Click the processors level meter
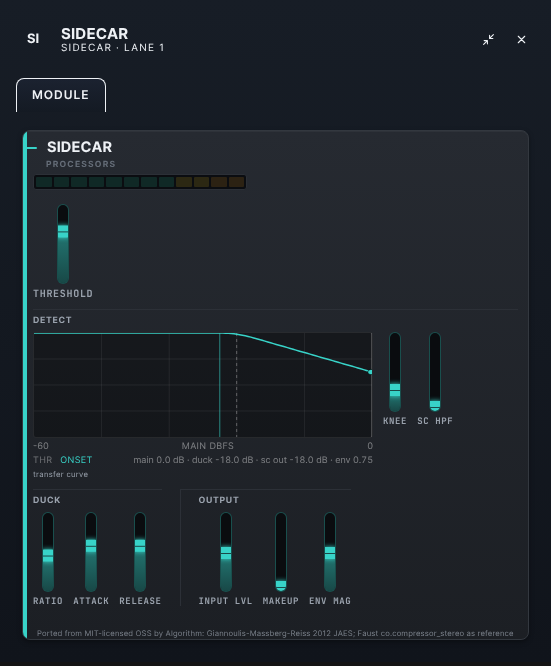The image size is (551, 666). click(140, 182)
